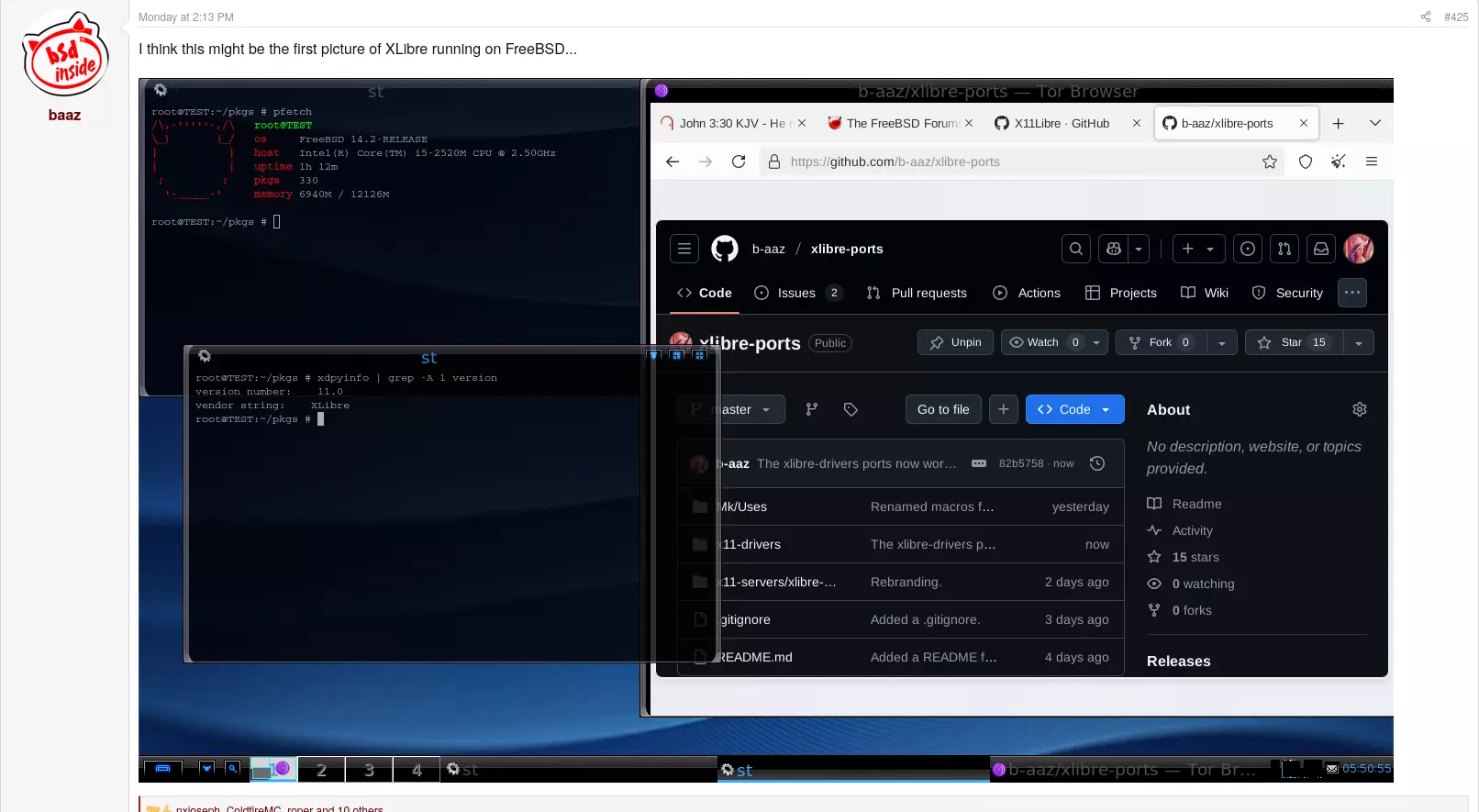Show more repository tabs ellipsis
Image resolution: width=1479 pixels, height=812 pixels.
click(1352, 293)
